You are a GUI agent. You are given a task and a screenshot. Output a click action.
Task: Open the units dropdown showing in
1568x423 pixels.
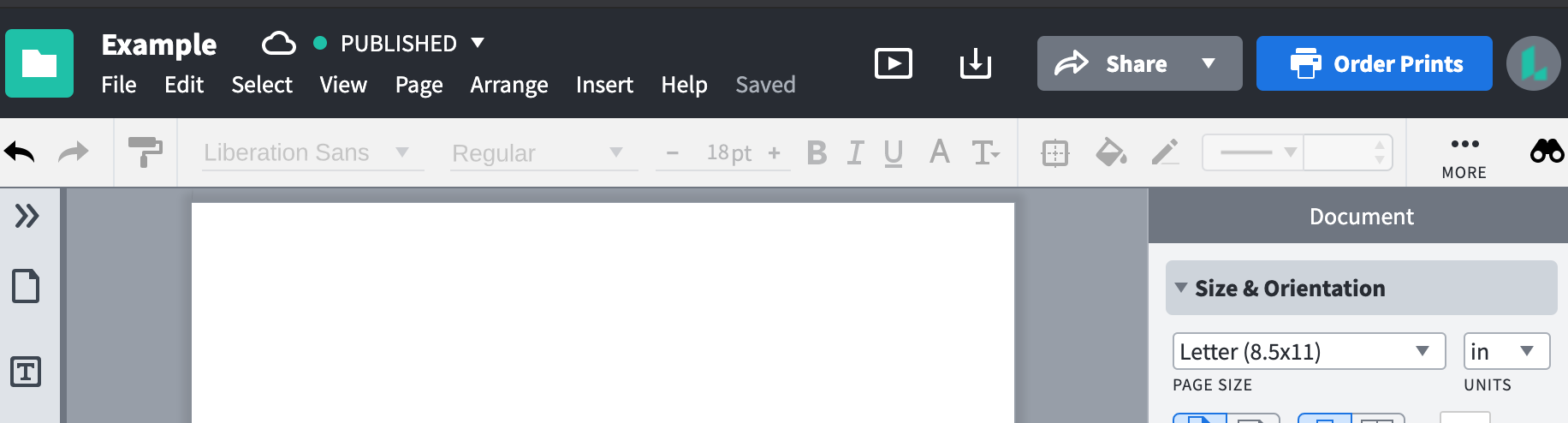tap(1506, 351)
